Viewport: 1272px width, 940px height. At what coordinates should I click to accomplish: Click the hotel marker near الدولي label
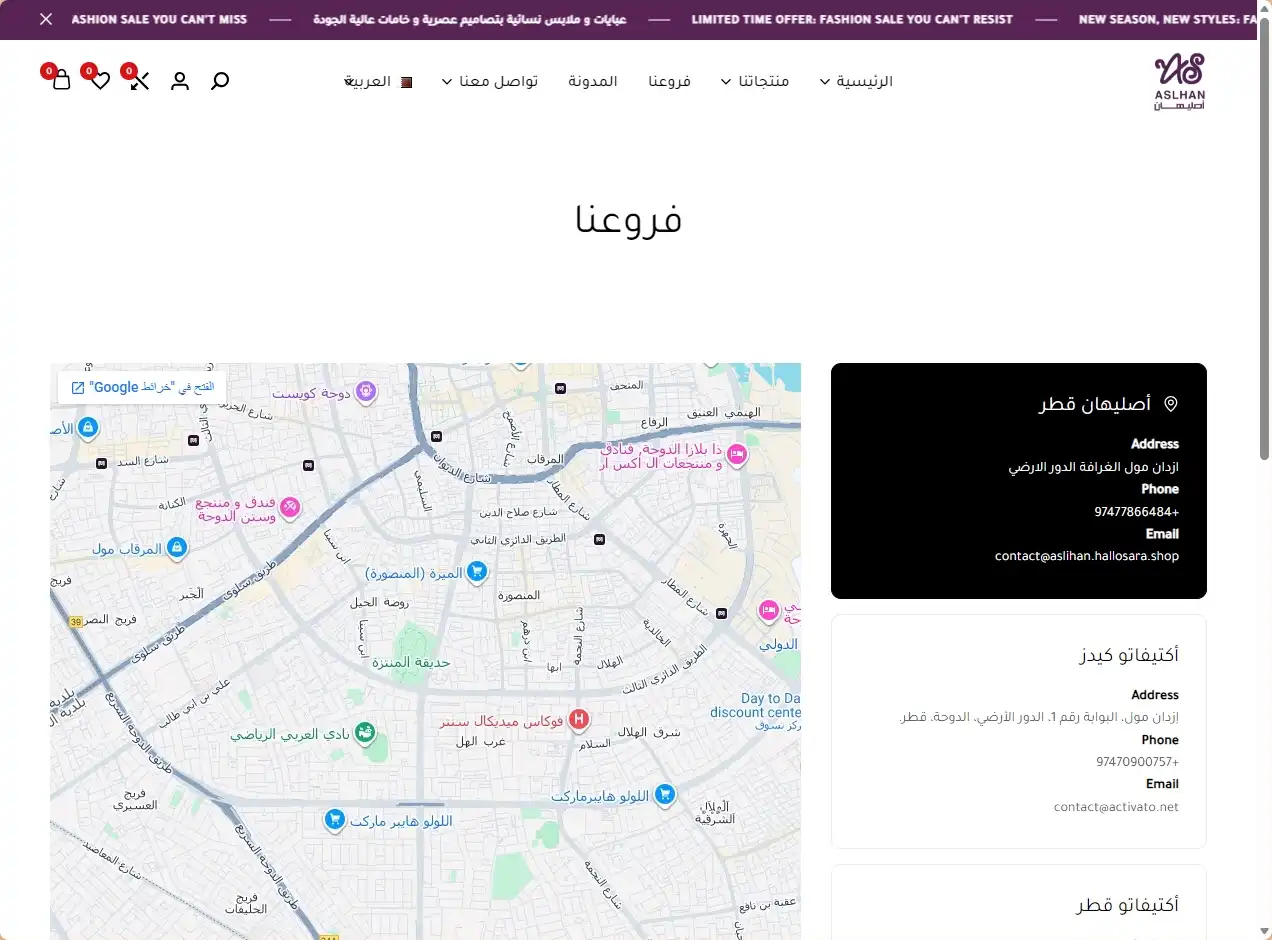(768, 609)
